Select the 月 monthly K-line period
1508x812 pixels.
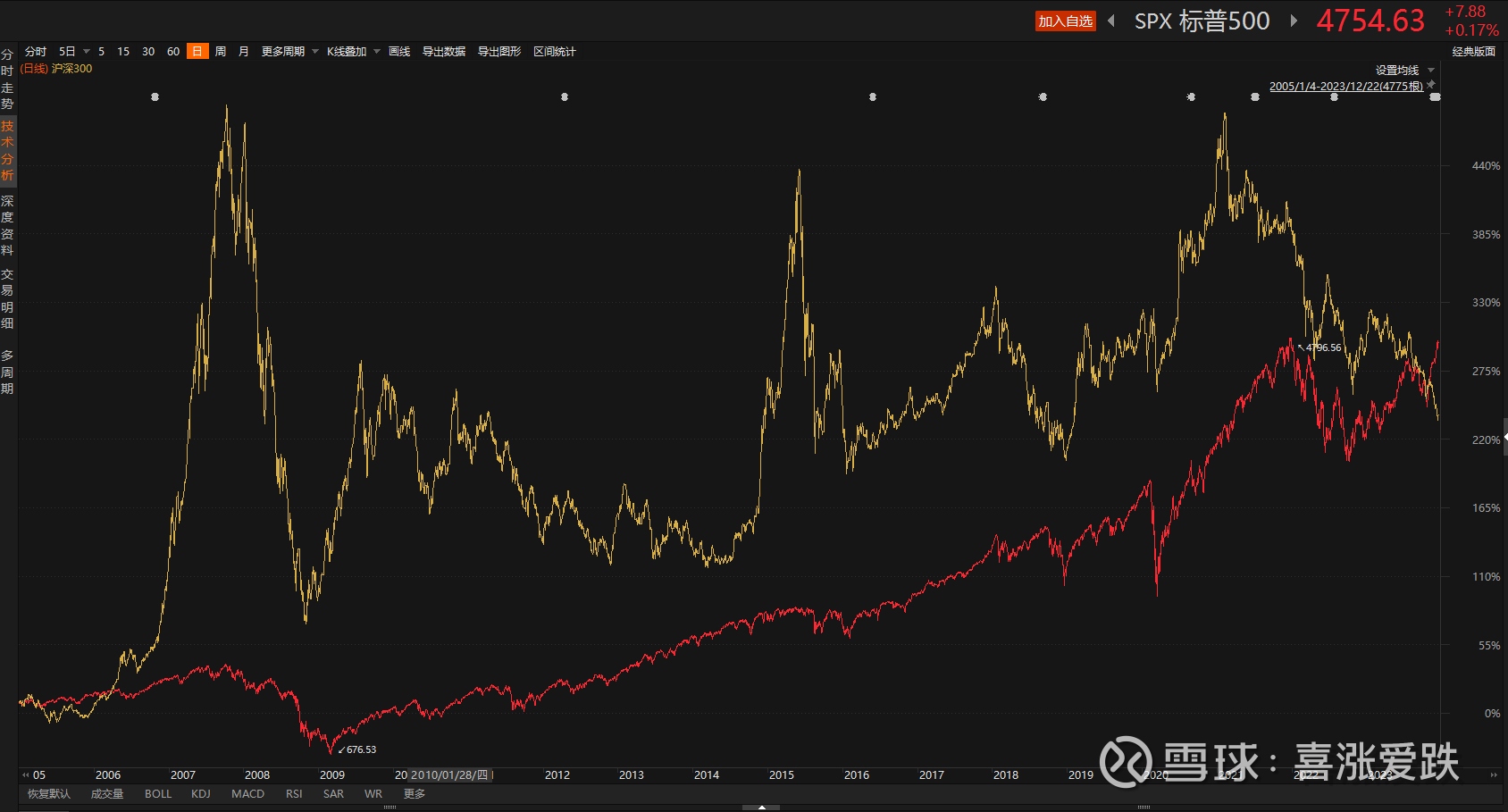(x=244, y=52)
